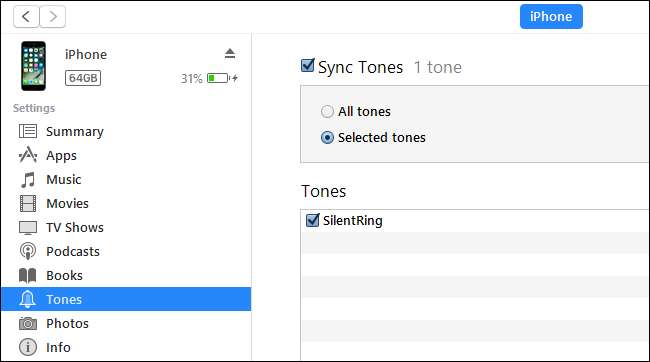This screenshot has width=650, height=362.
Task: Click the TV Shows screen icon
Action: click(28, 228)
